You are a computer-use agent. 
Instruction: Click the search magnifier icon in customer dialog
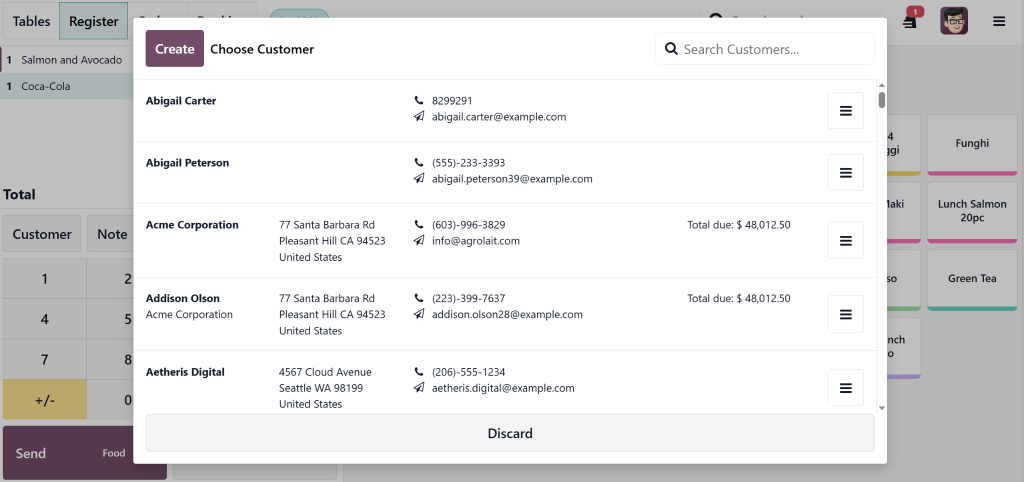pos(671,49)
